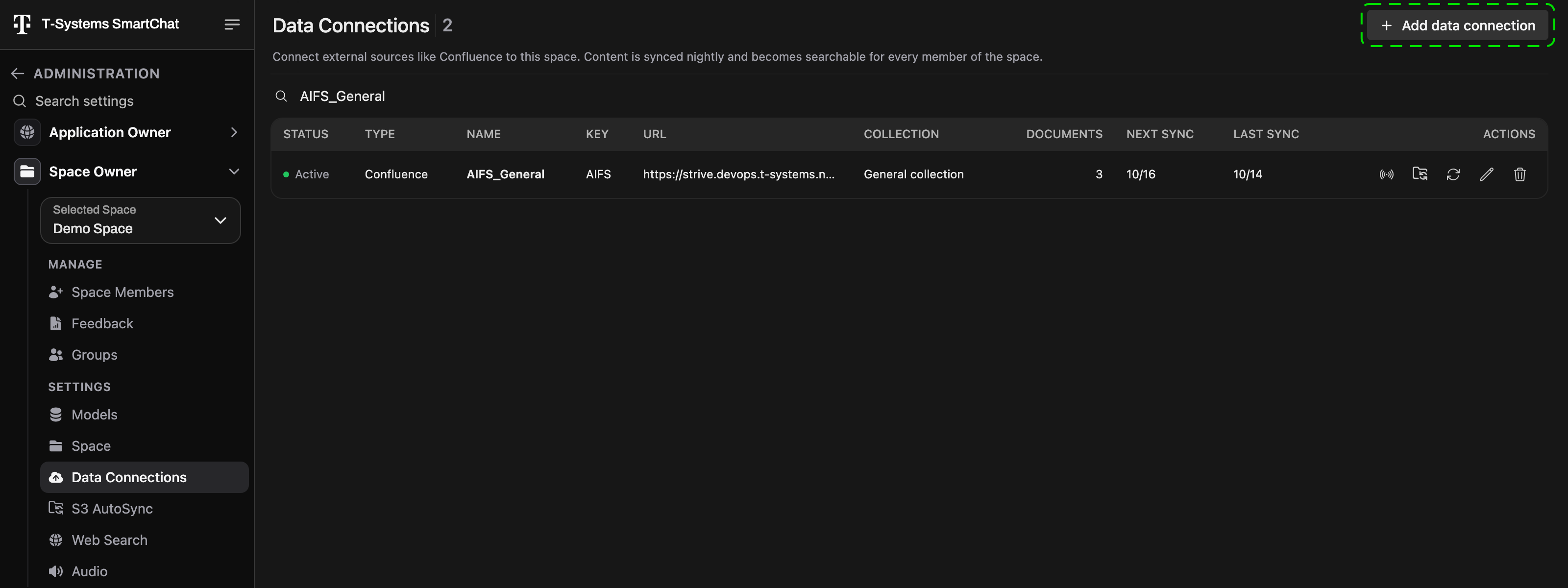Click the Active status cell
Screen dimensions: 1568x588
coord(306,175)
